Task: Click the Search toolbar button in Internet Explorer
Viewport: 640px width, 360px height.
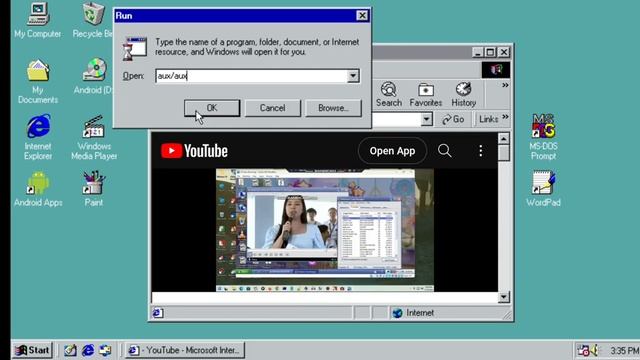Action: click(x=389, y=94)
